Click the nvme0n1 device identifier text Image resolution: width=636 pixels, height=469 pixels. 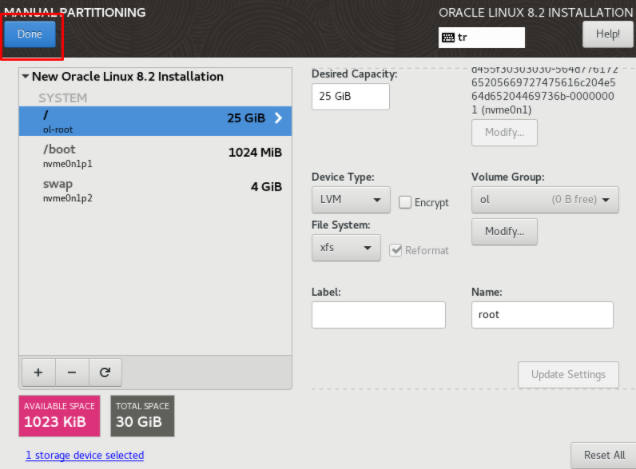543,90
